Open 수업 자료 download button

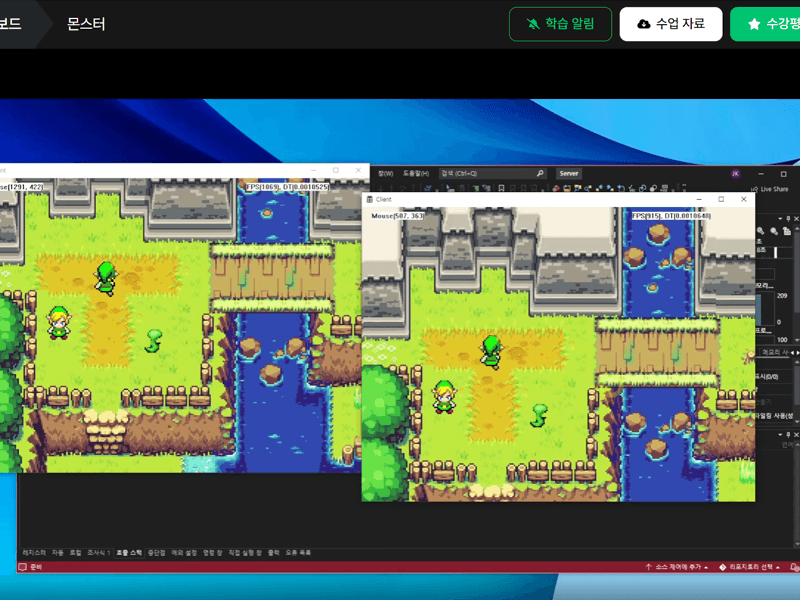670,24
